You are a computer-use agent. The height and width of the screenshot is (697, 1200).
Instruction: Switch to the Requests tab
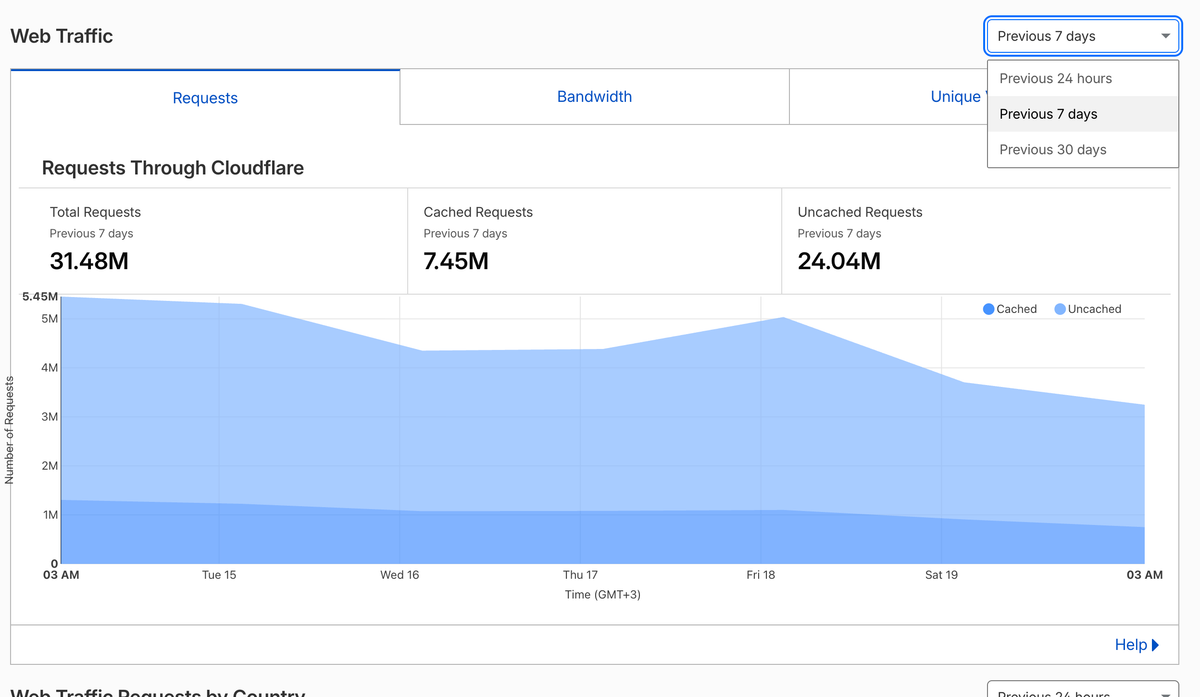[205, 98]
